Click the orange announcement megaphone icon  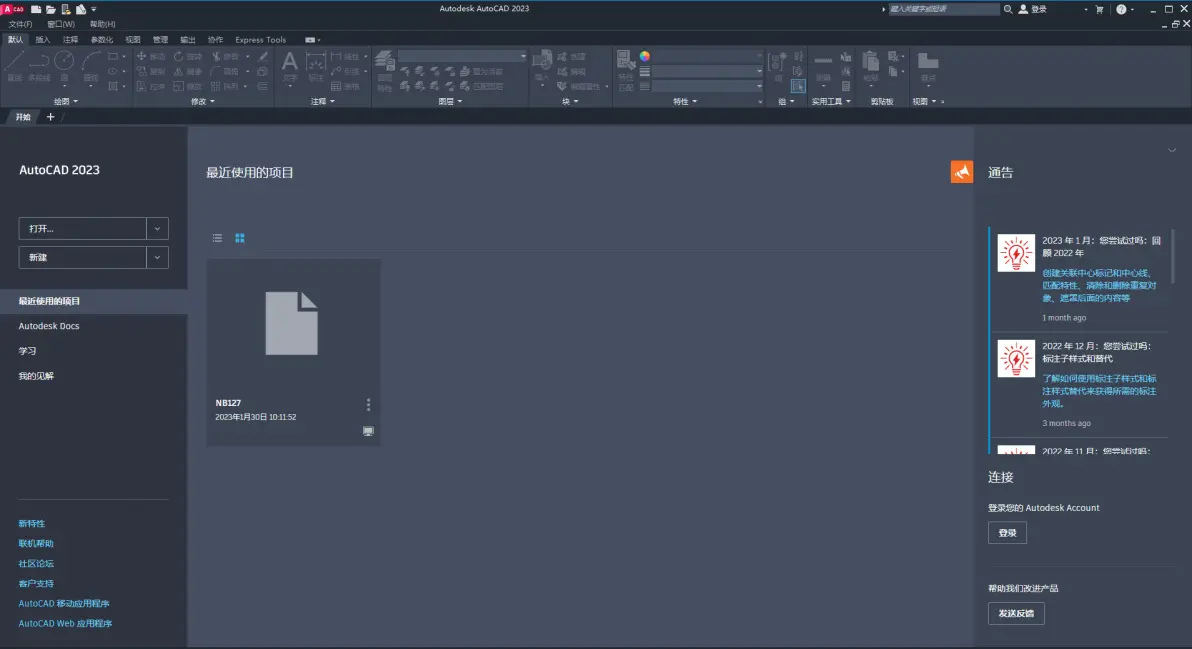(962, 172)
